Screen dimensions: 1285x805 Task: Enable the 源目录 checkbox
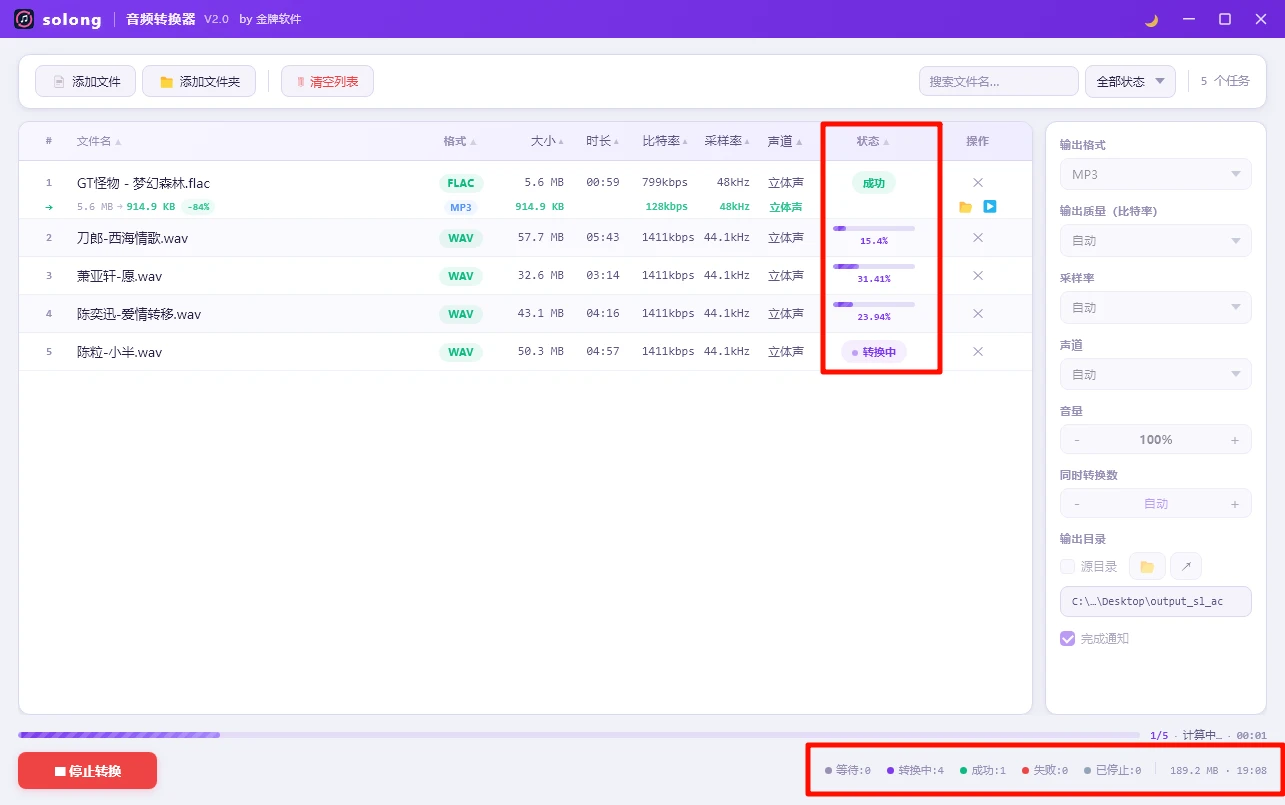pos(1067,567)
